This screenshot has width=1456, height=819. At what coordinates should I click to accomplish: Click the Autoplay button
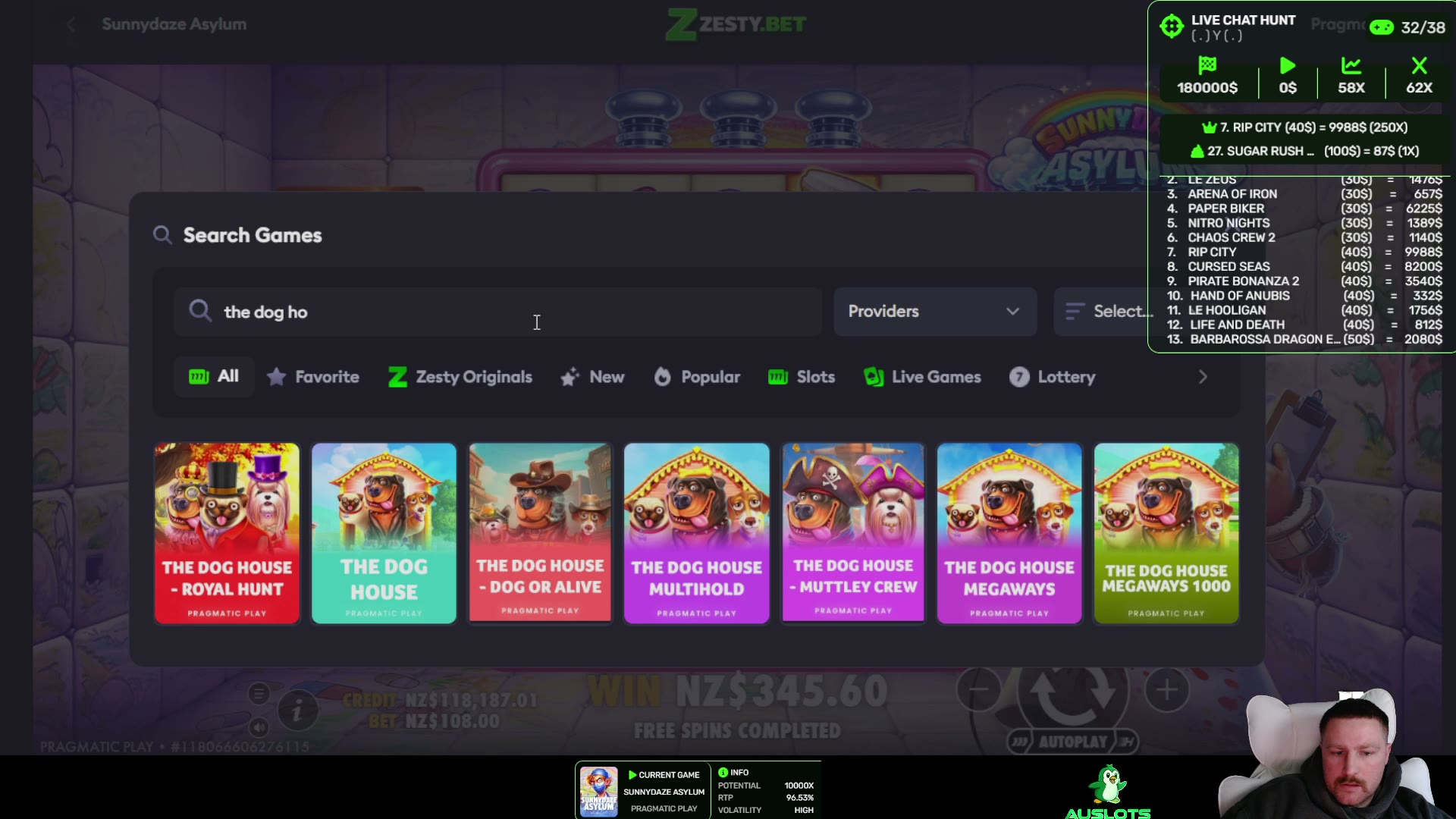tap(1073, 742)
